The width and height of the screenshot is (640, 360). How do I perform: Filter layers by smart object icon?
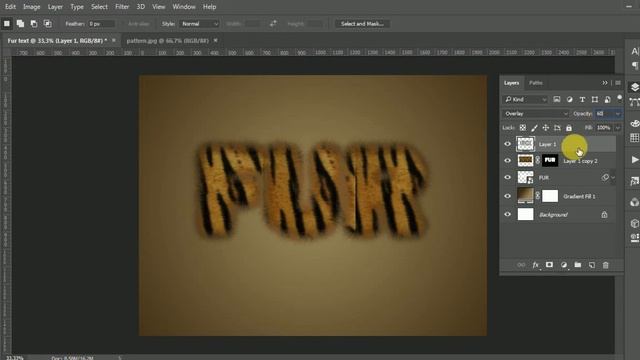(607, 99)
